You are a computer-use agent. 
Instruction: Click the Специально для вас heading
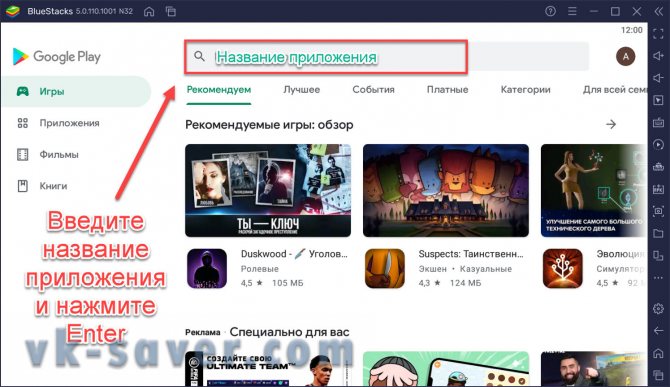point(289,332)
